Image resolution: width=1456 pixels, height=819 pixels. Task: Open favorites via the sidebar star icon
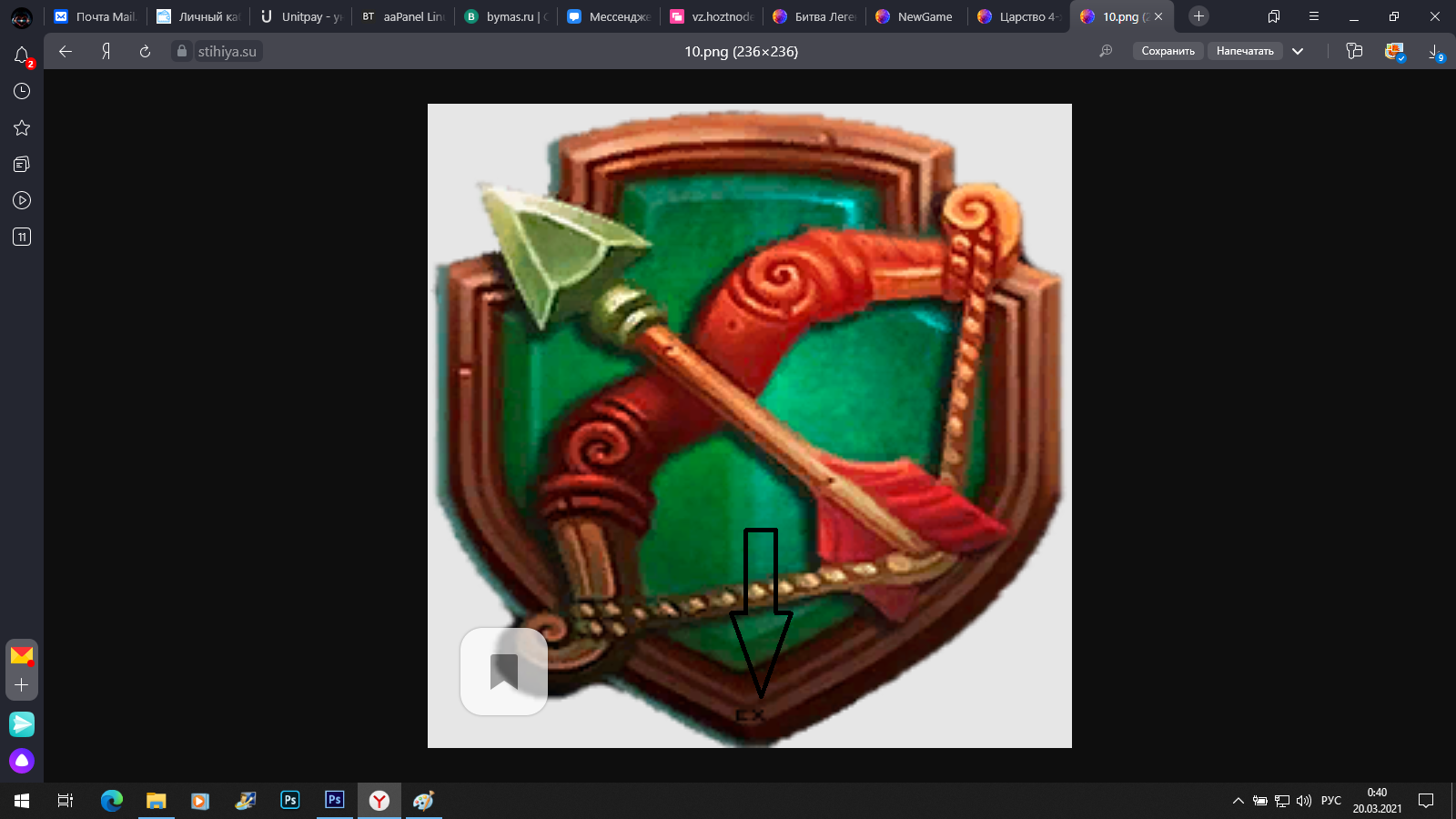click(x=22, y=127)
